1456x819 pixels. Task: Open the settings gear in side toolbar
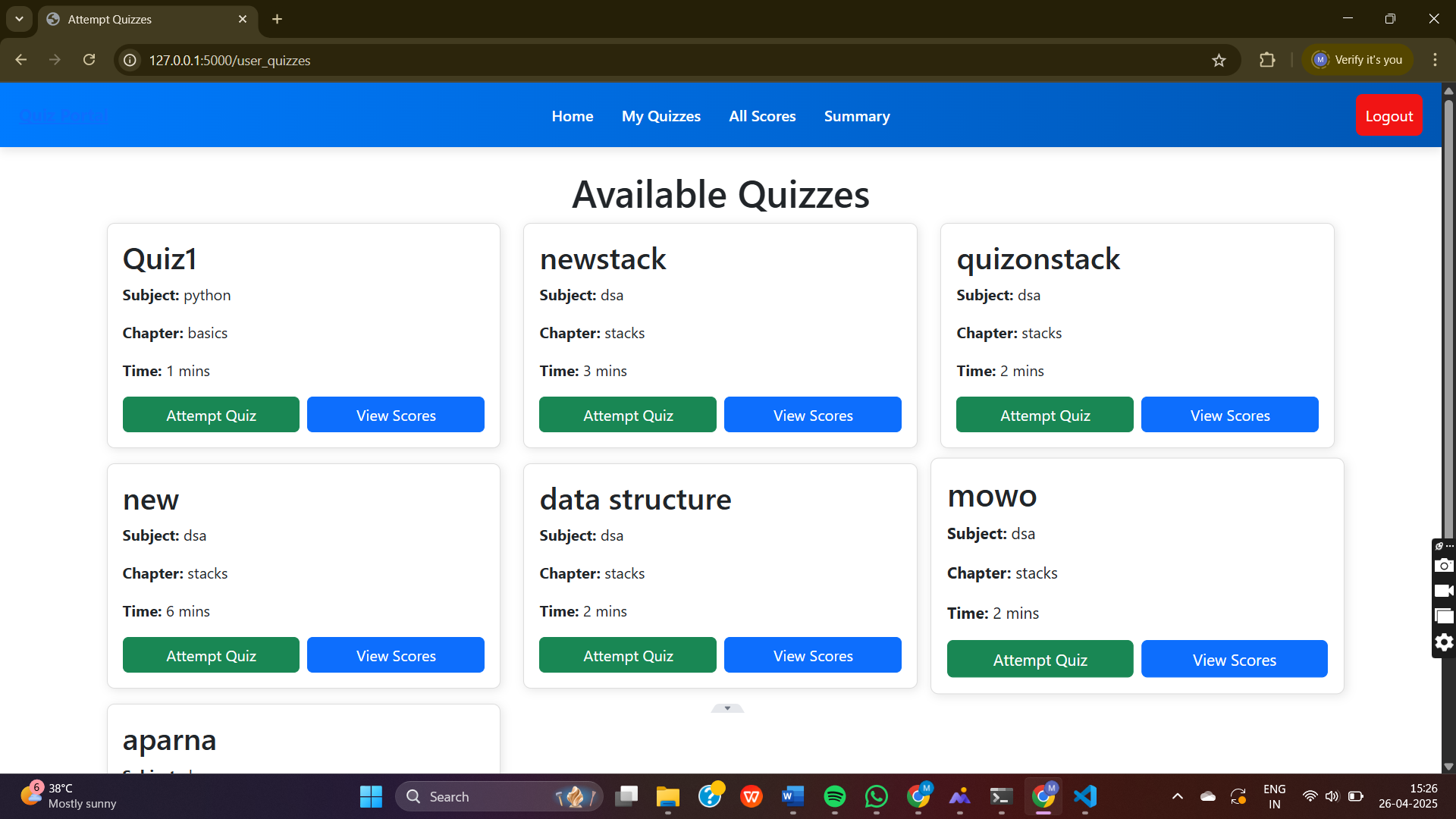pyautogui.click(x=1444, y=642)
